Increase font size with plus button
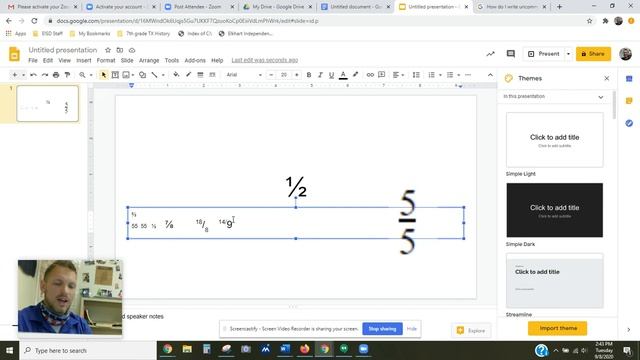This screenshot has width=640, height=360. pyautogui.click(x=297, y=75)
